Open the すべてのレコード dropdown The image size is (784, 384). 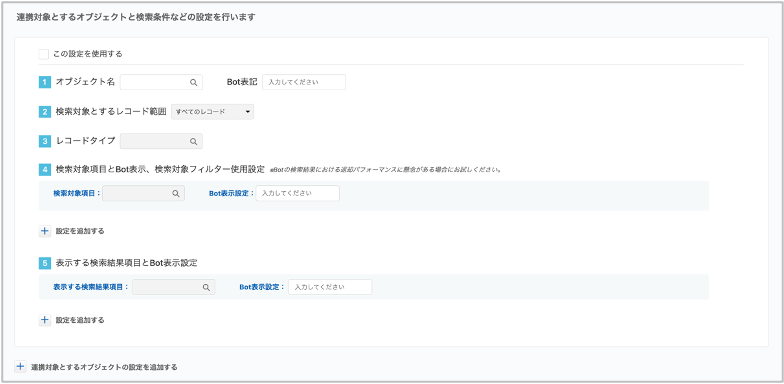(x=212, y=112)
